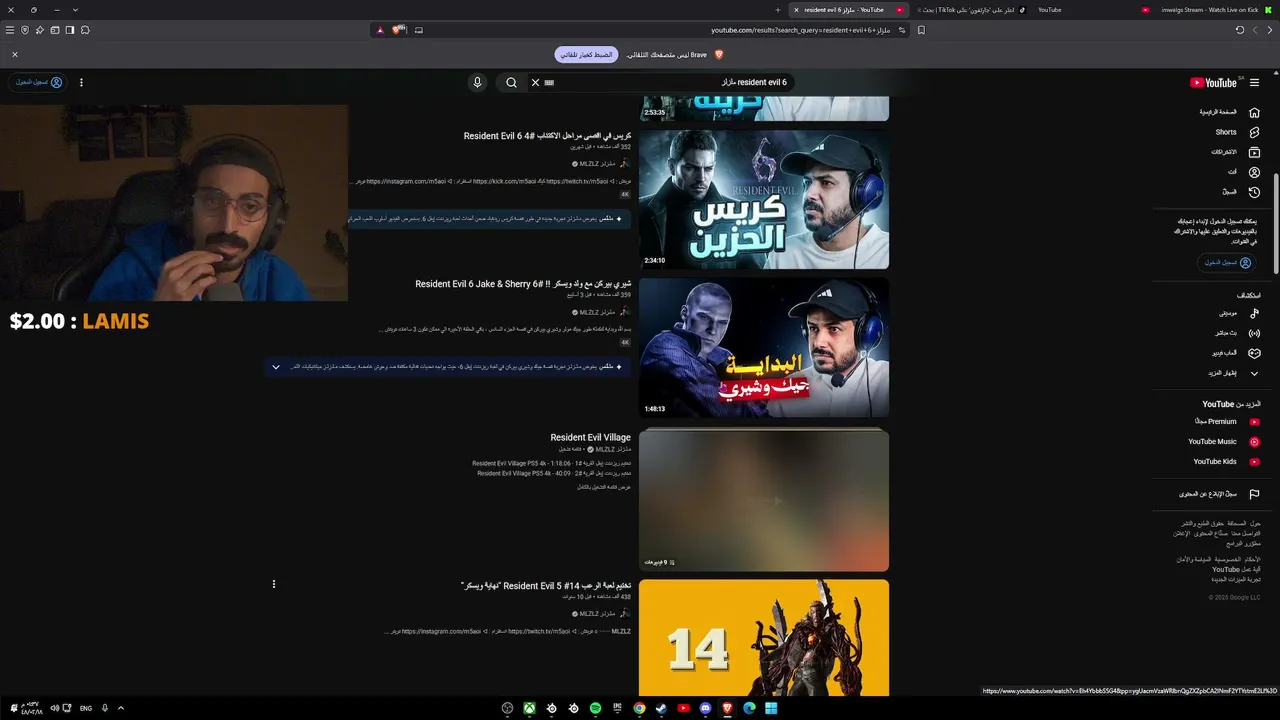Open Resident Evil 5 #14 video thumbnail
This screenshot has width=1280, height=720.
pyautogui.click(x=764, y=638)
